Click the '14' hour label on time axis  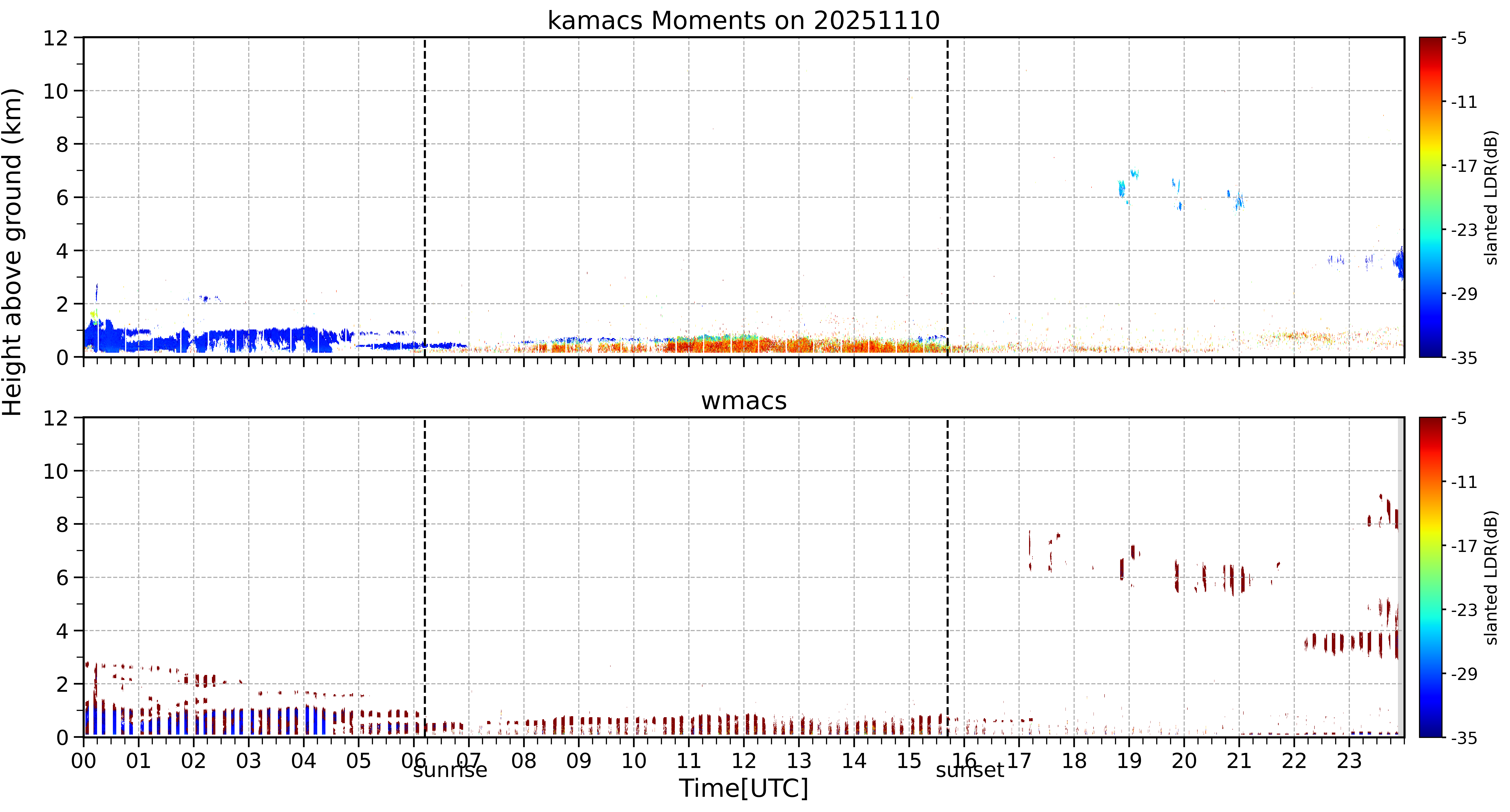click(x=854, y=761)
